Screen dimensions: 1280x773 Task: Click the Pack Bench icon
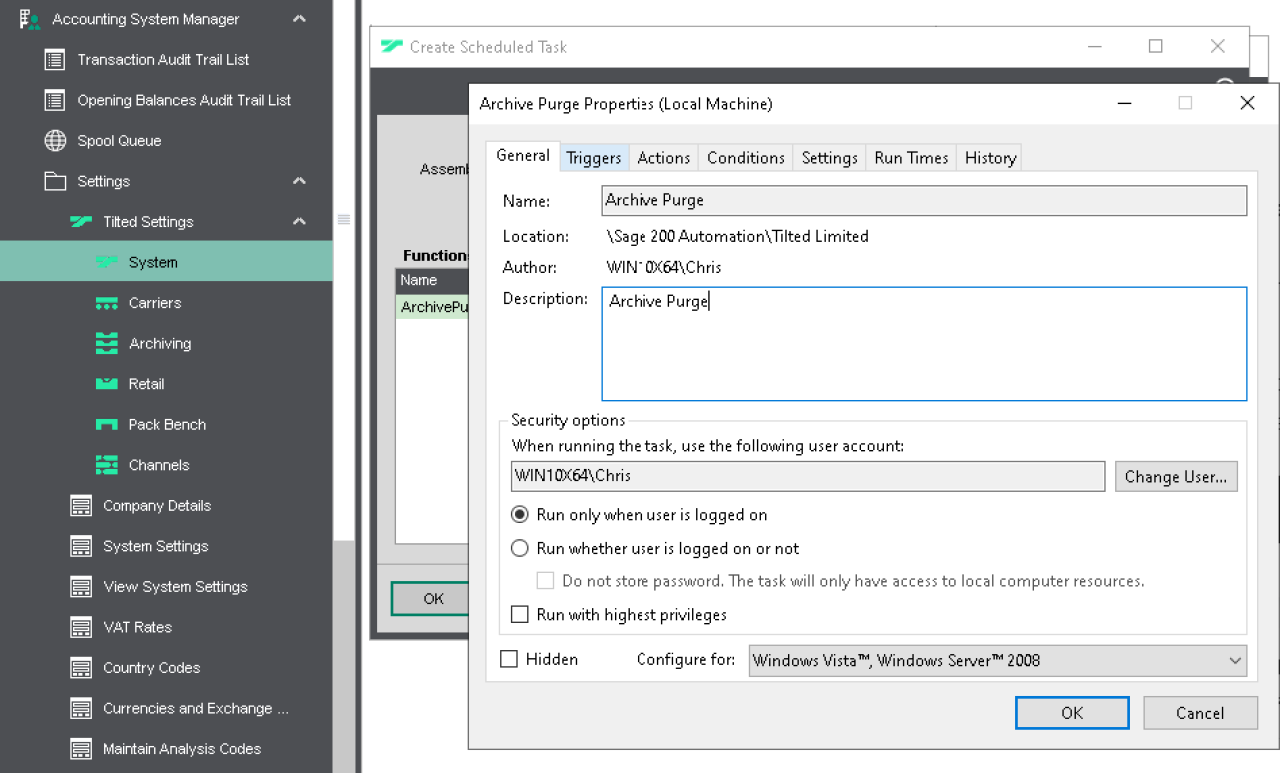[x=107, y=424]
